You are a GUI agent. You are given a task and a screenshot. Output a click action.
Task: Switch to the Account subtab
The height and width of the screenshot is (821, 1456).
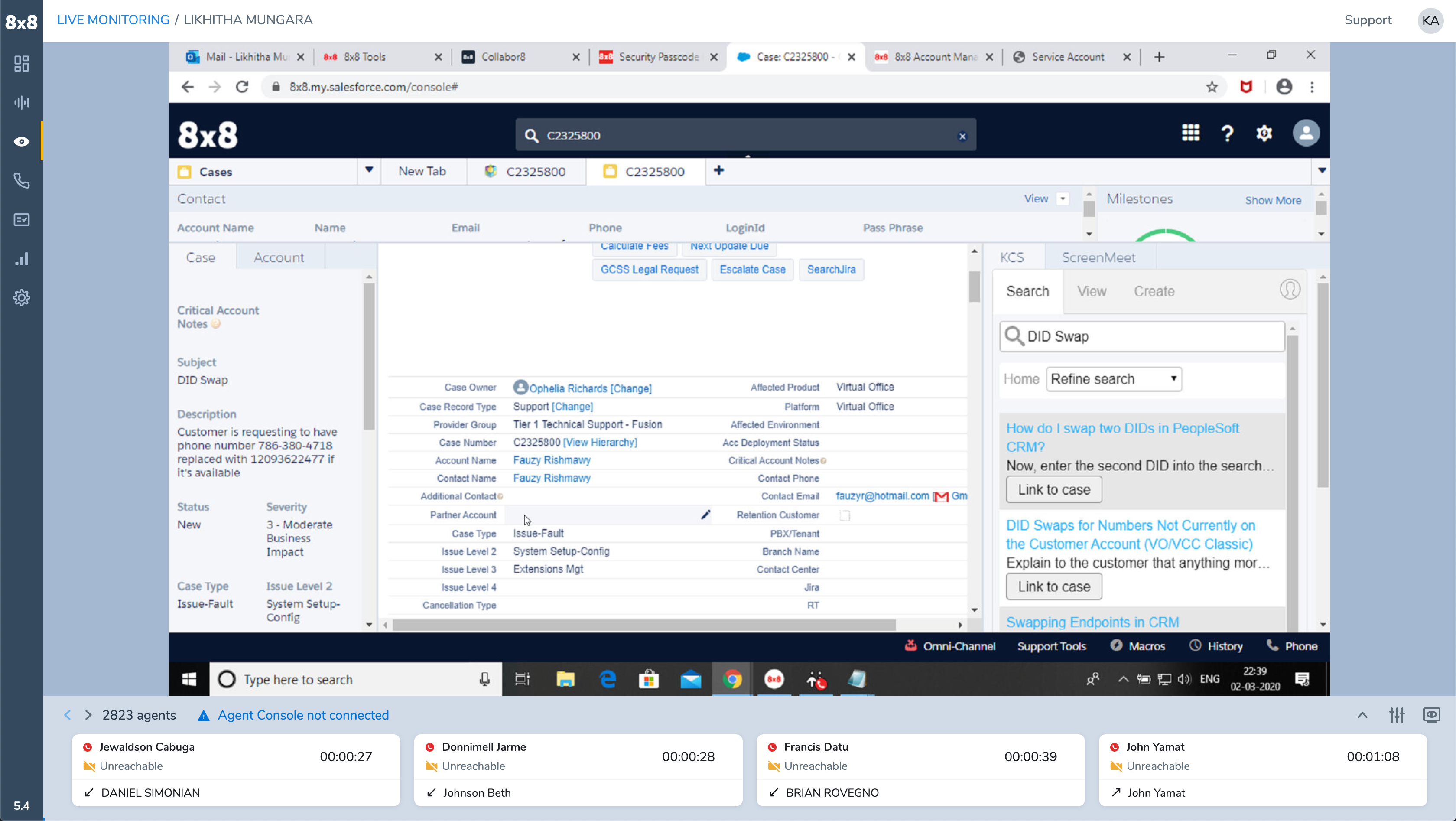[x=279, y=258]
